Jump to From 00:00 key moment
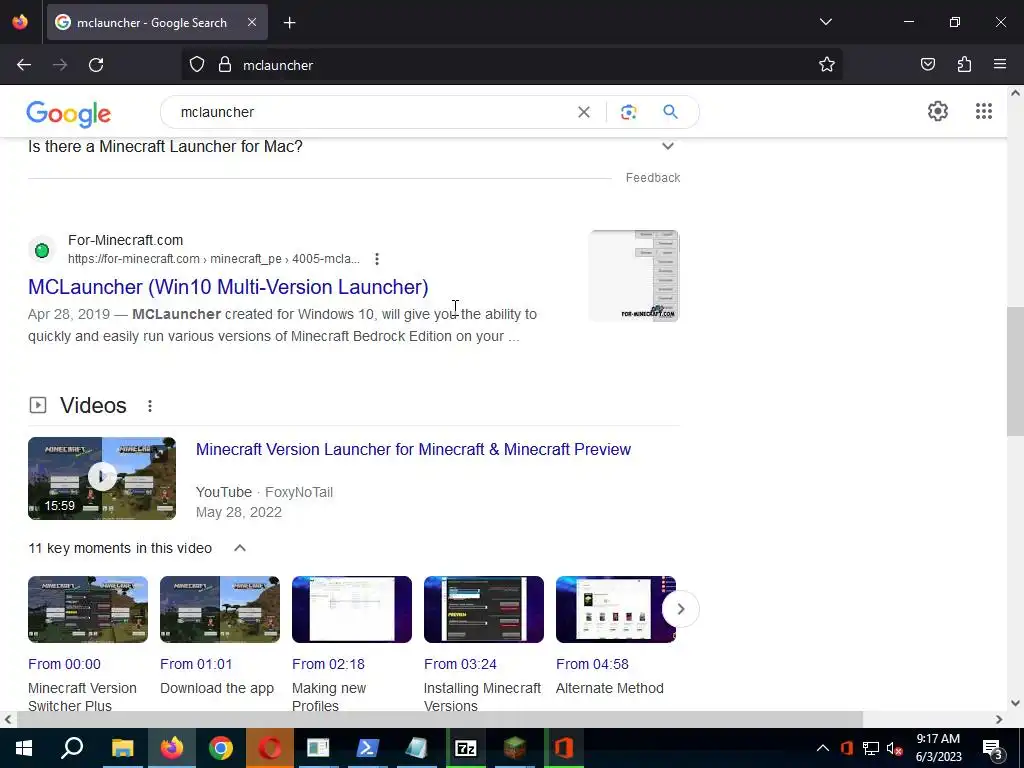The width and height of the screenshot is (1024, 768). click(x=64, y=664)
